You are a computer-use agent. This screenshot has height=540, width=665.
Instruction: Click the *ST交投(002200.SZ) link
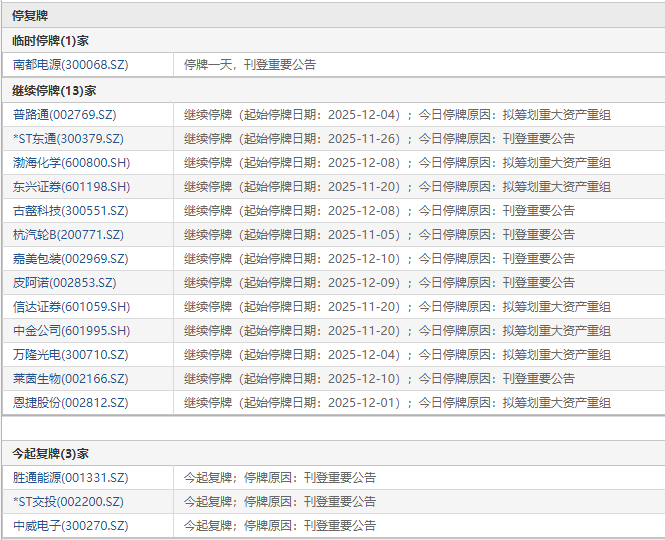[x=69, y=502]
